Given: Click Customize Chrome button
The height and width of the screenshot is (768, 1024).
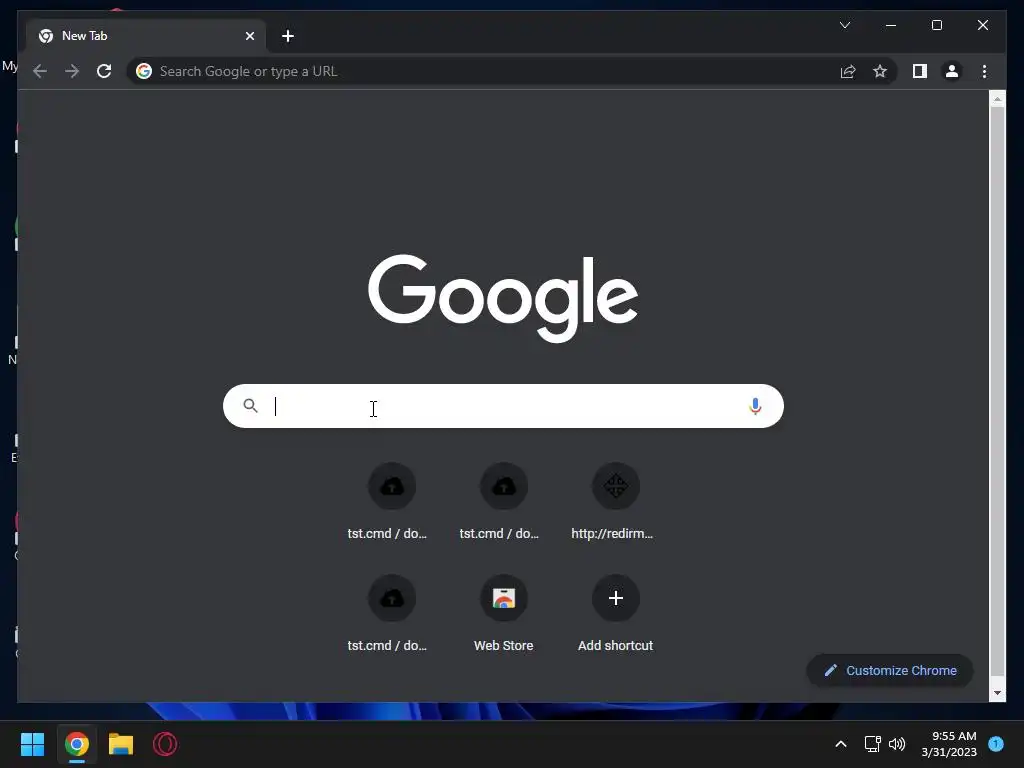Looking at the screenshot, I should [x=890, y=671].
